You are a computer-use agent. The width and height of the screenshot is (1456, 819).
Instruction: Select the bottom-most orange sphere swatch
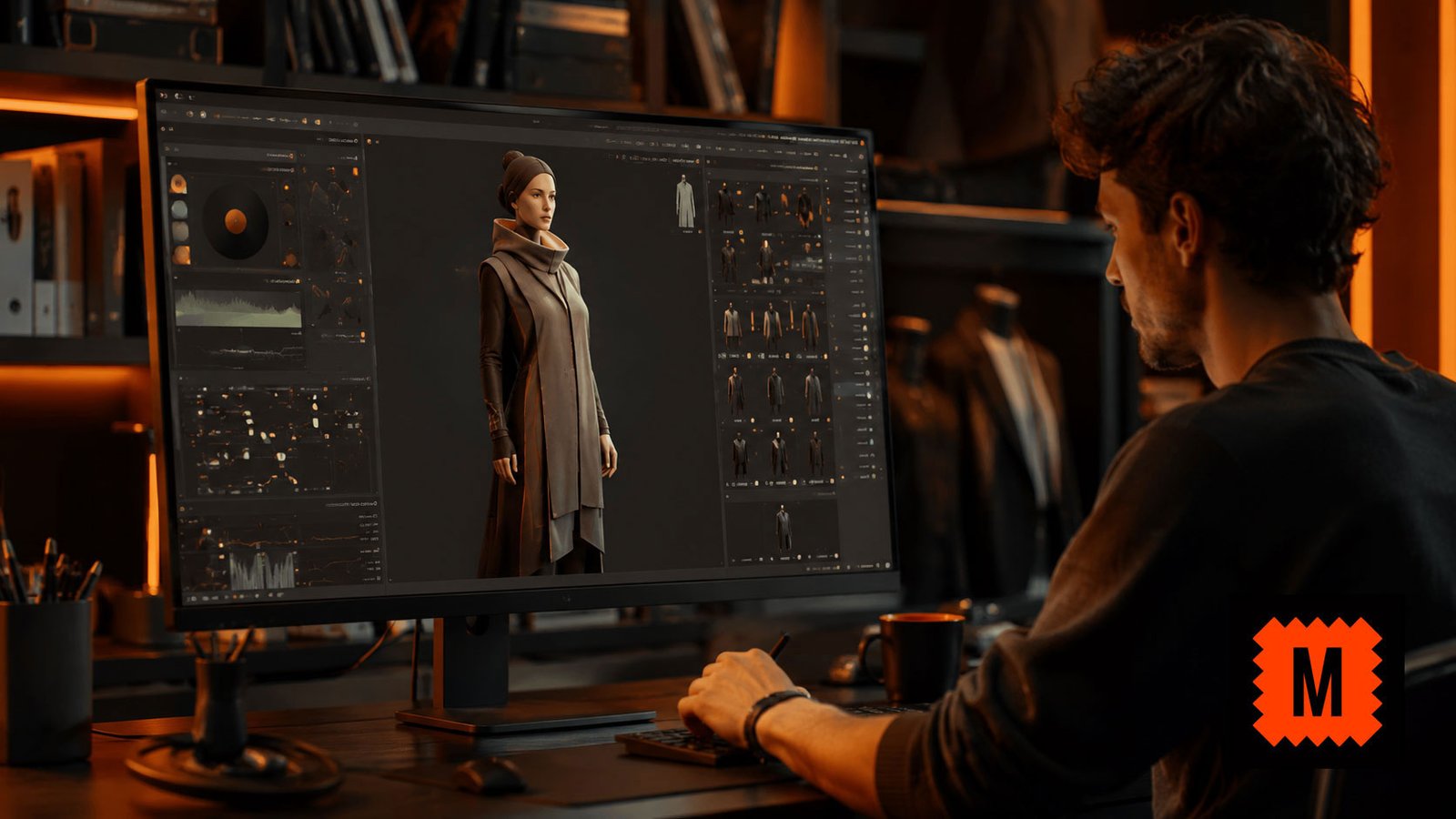pyautogui.click(x=181, y=256)
